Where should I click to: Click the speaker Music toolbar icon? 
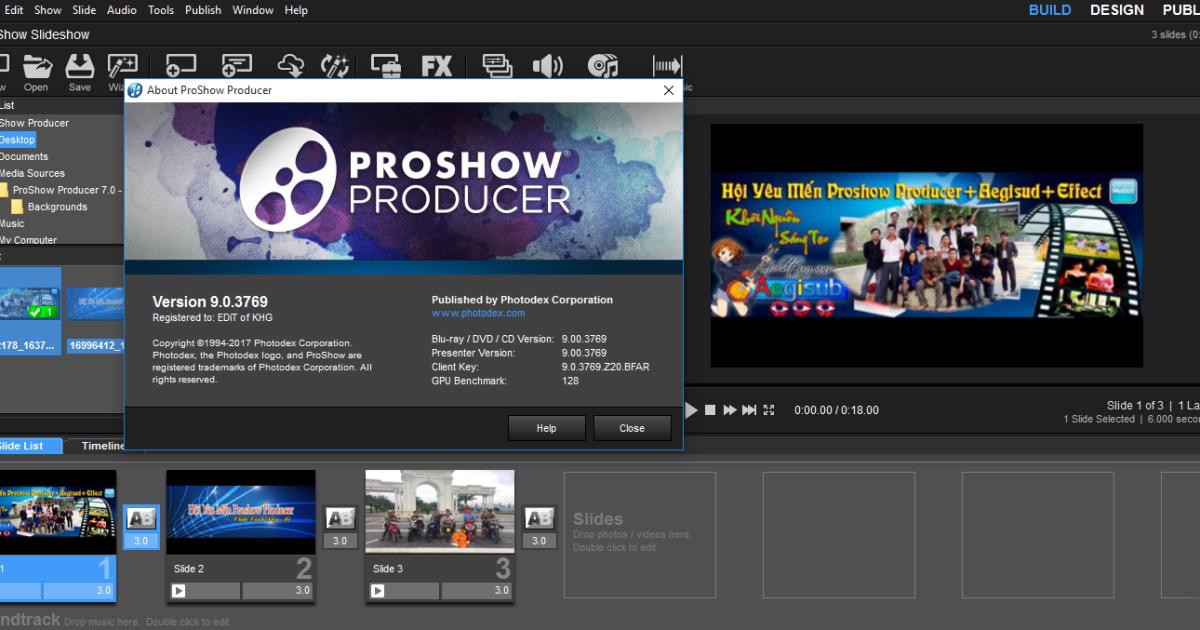pos(547,67)
